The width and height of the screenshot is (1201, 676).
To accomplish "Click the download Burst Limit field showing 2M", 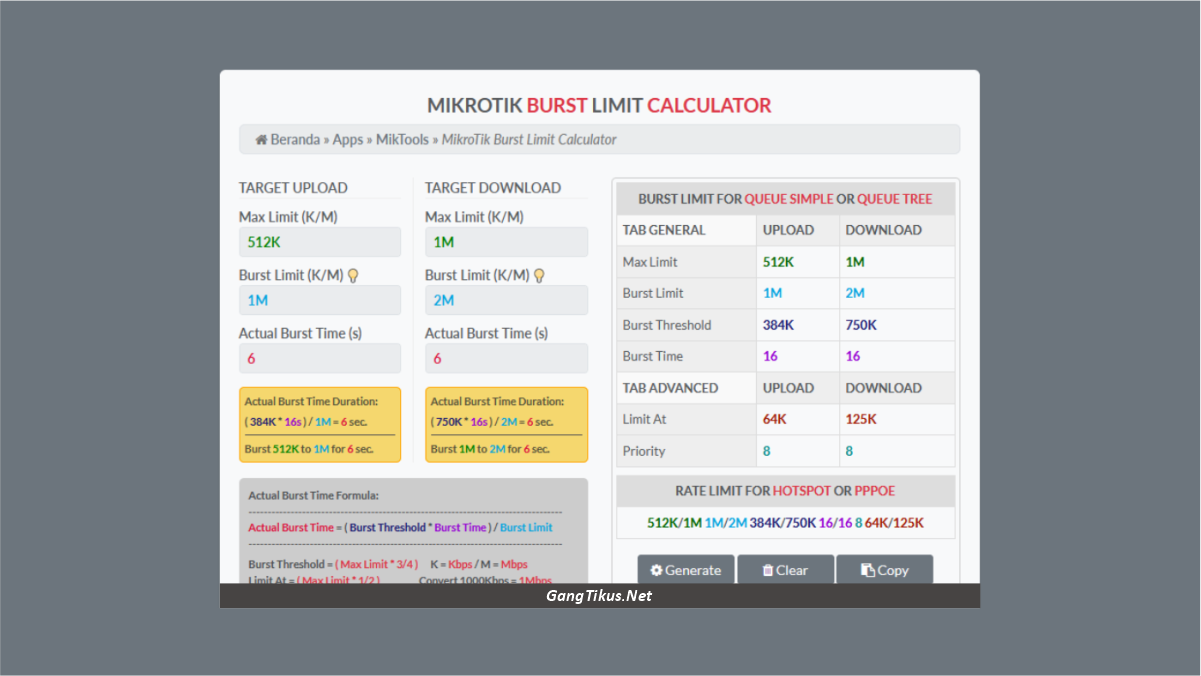I will click(506, 300).
